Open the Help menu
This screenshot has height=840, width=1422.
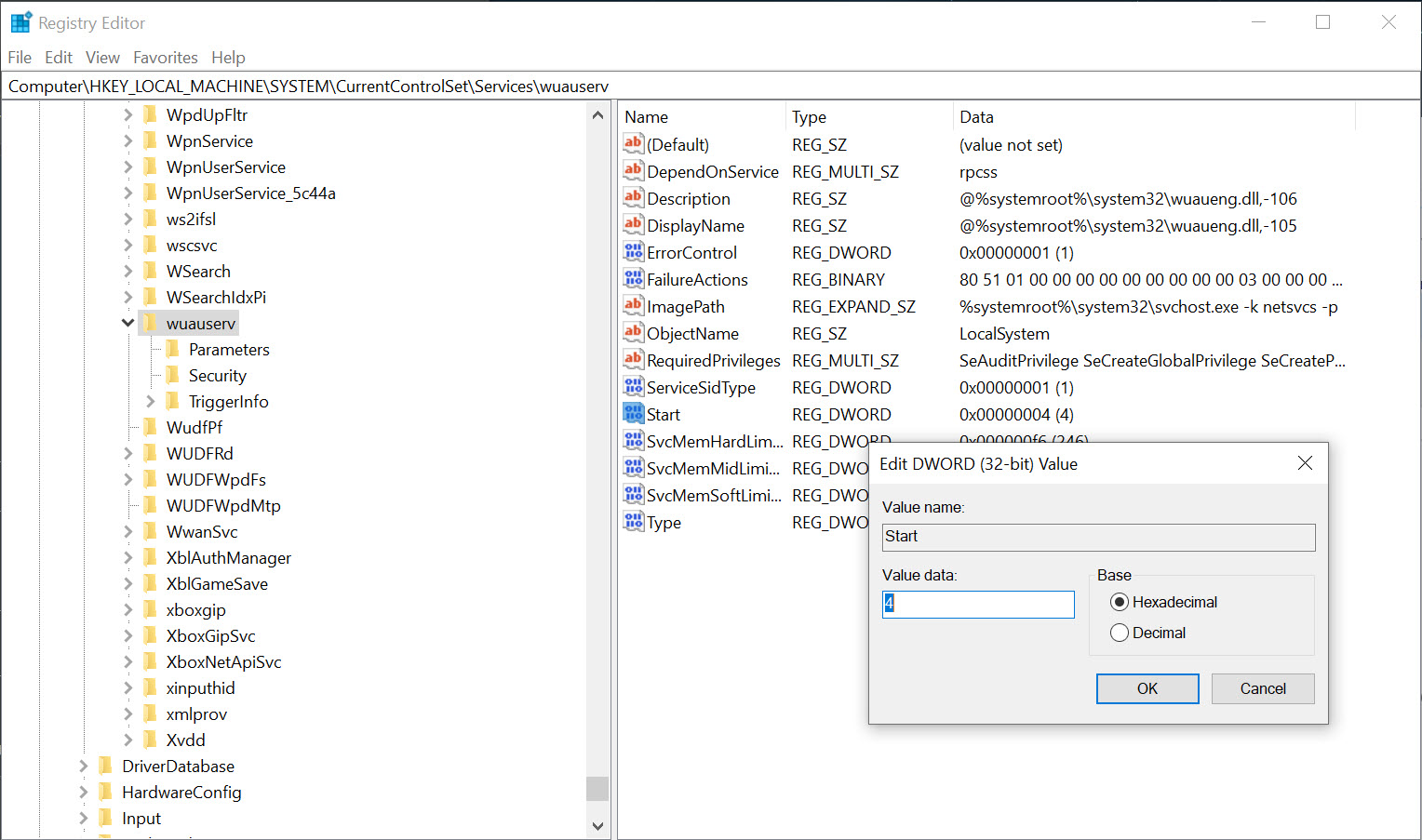tap(228, 57)
